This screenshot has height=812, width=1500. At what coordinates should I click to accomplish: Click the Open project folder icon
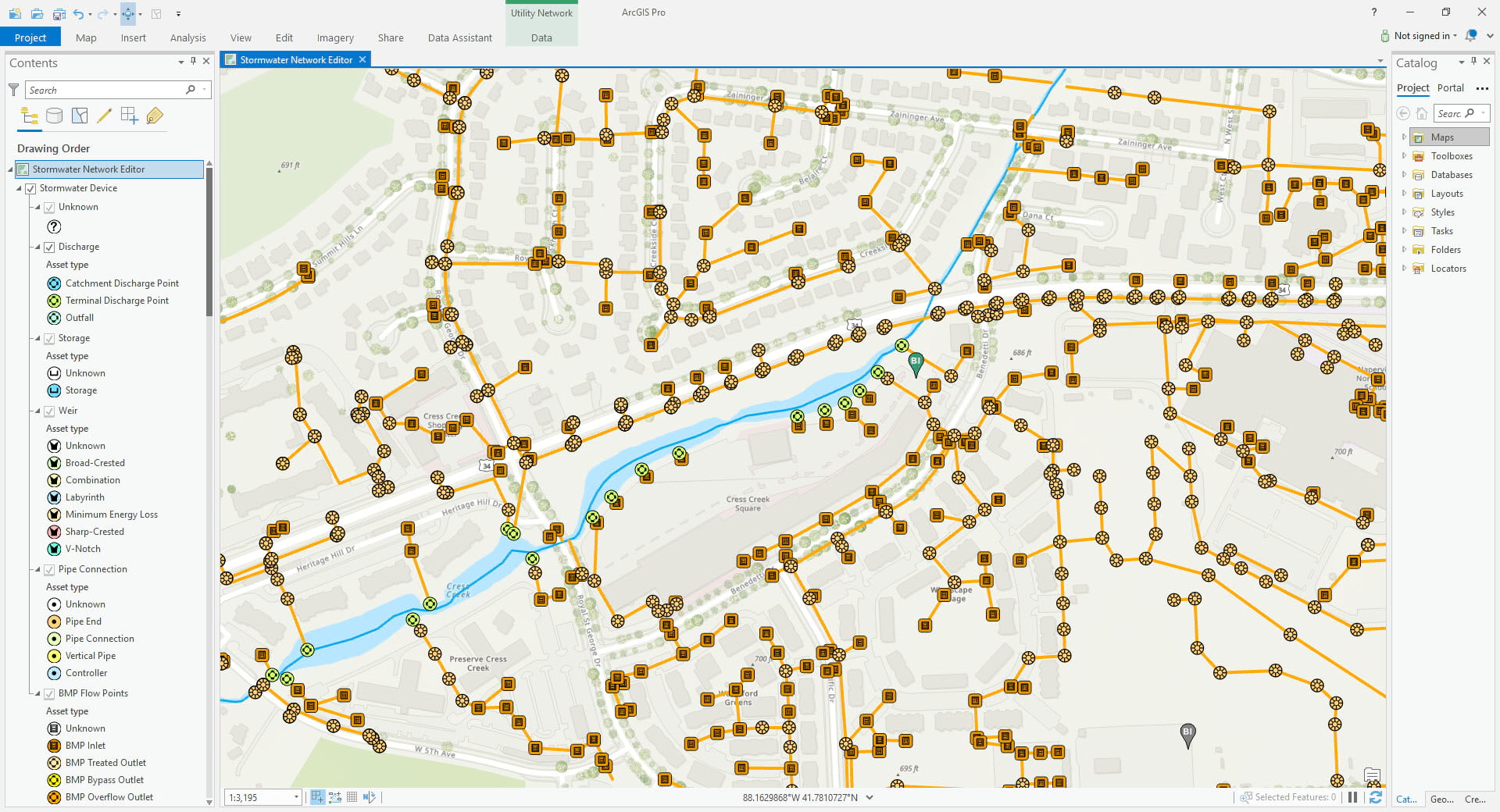click(x=37, y=13)
